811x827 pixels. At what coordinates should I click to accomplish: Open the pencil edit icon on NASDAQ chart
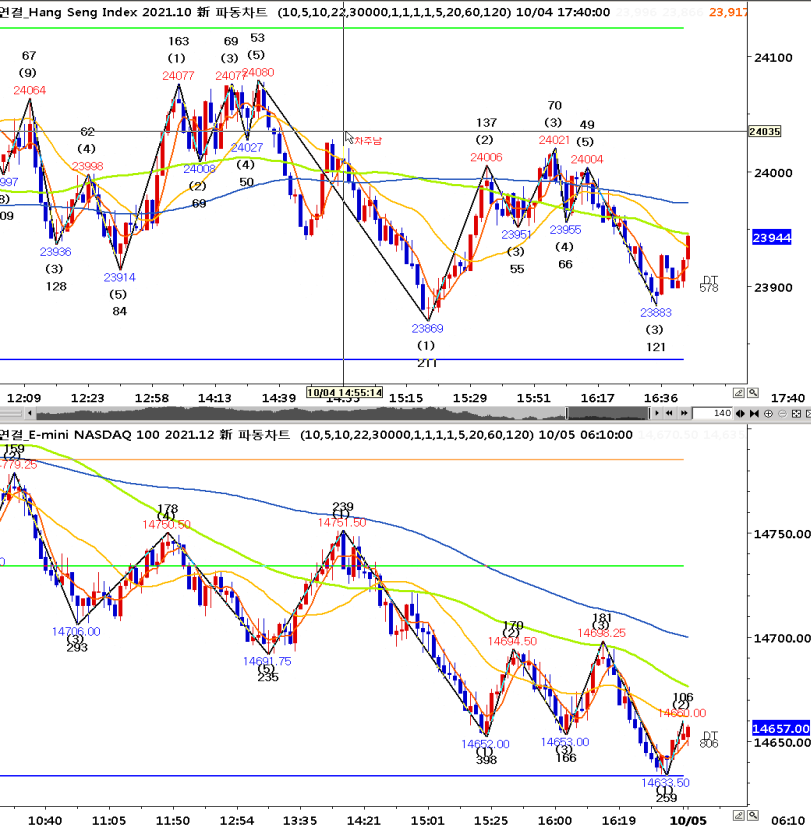pyautogui.click(x=739, y=813)
